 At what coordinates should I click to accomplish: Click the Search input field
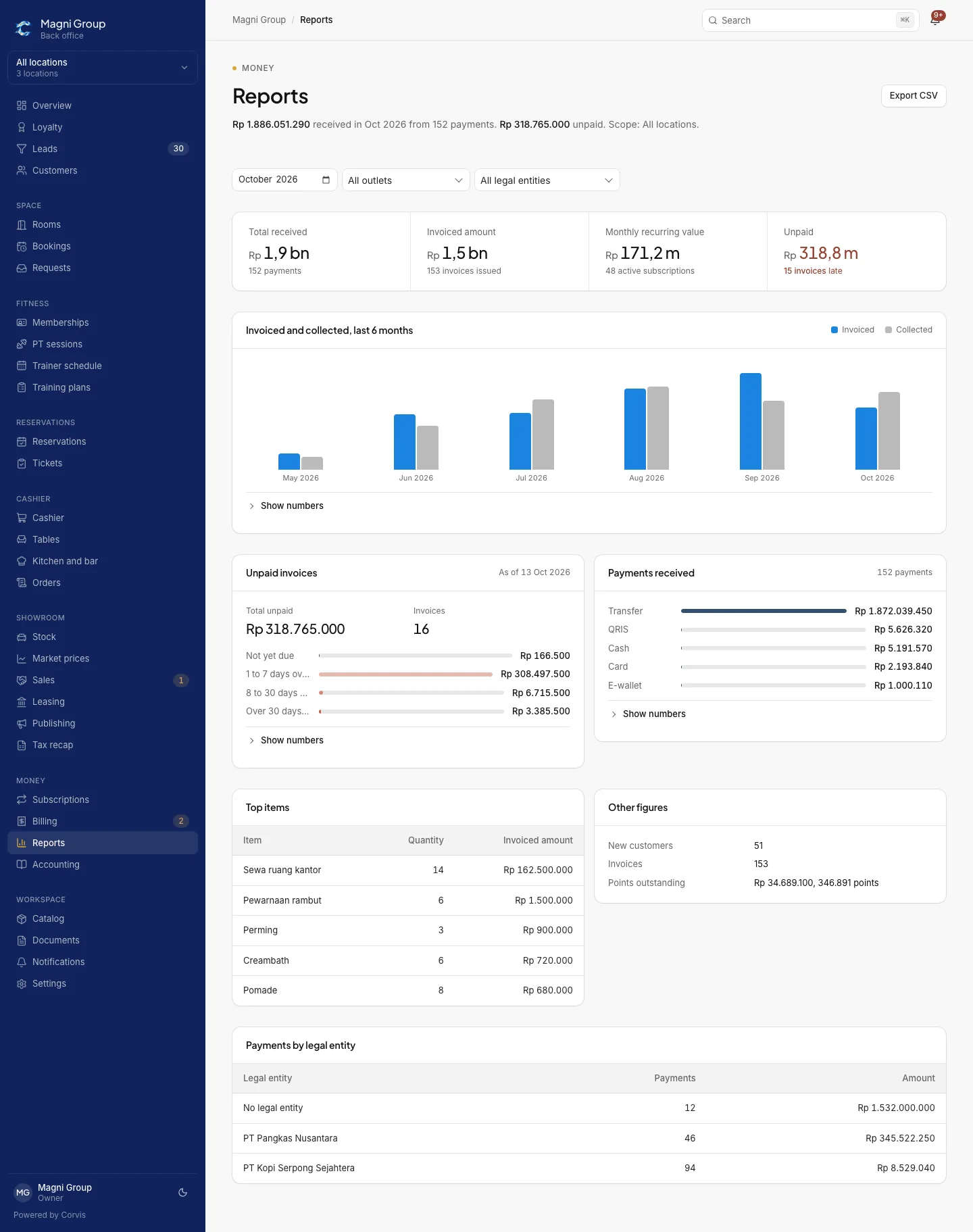(x=810, y=20)
